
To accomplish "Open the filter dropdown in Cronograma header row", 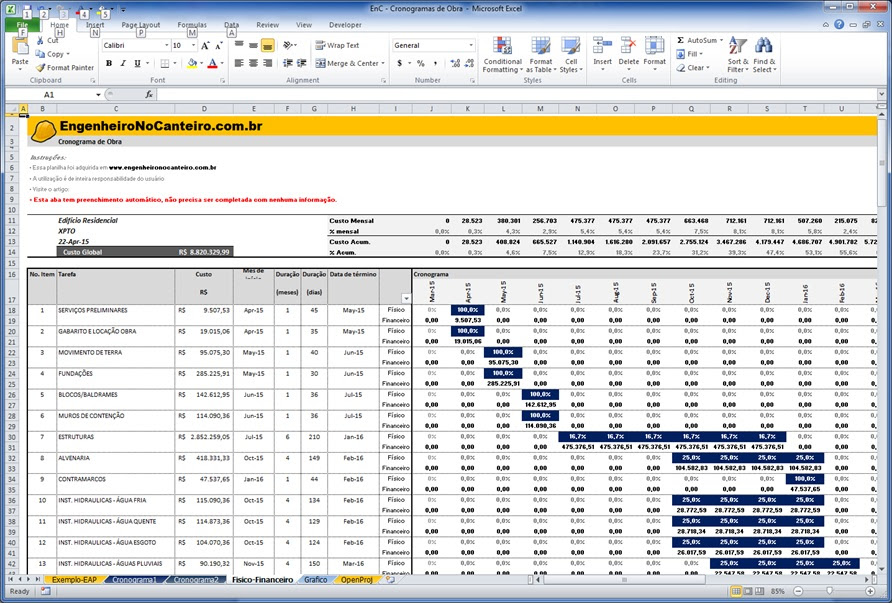I will [x=405, y=298].
